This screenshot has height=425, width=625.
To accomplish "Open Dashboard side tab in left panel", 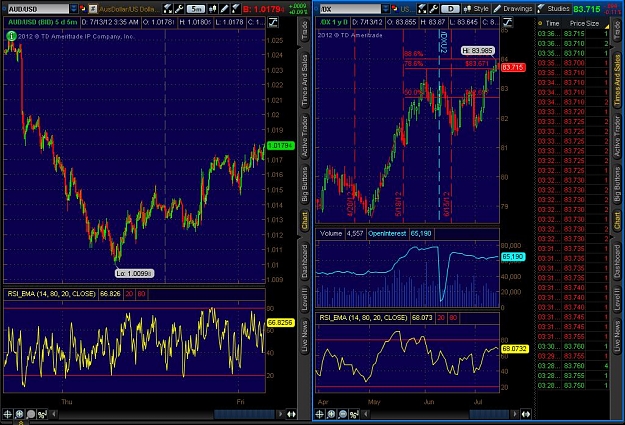I will coord(305,261).
